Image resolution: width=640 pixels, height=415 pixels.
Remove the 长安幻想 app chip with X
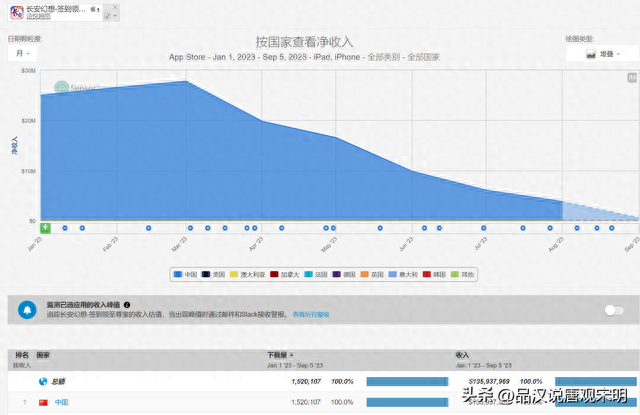(x=115, y=7)
